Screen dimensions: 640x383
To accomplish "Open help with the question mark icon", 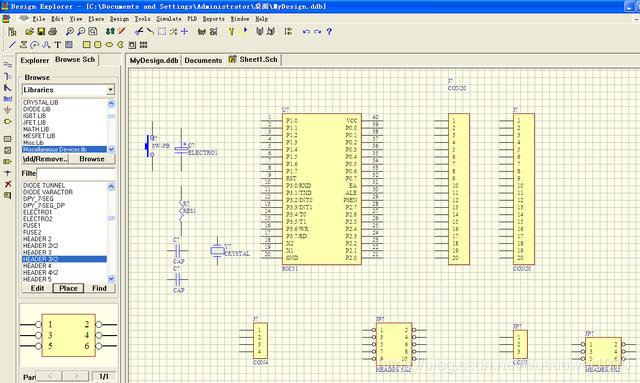I will click(329, 31).
